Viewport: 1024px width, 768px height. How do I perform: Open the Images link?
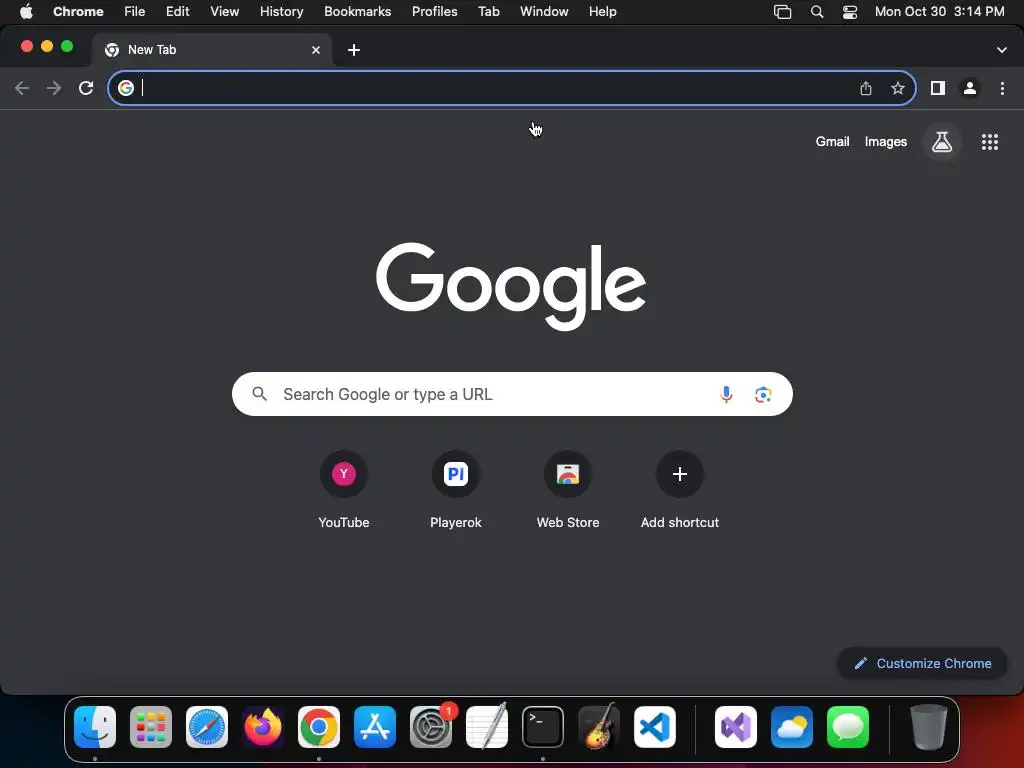[x=886, y=142]
